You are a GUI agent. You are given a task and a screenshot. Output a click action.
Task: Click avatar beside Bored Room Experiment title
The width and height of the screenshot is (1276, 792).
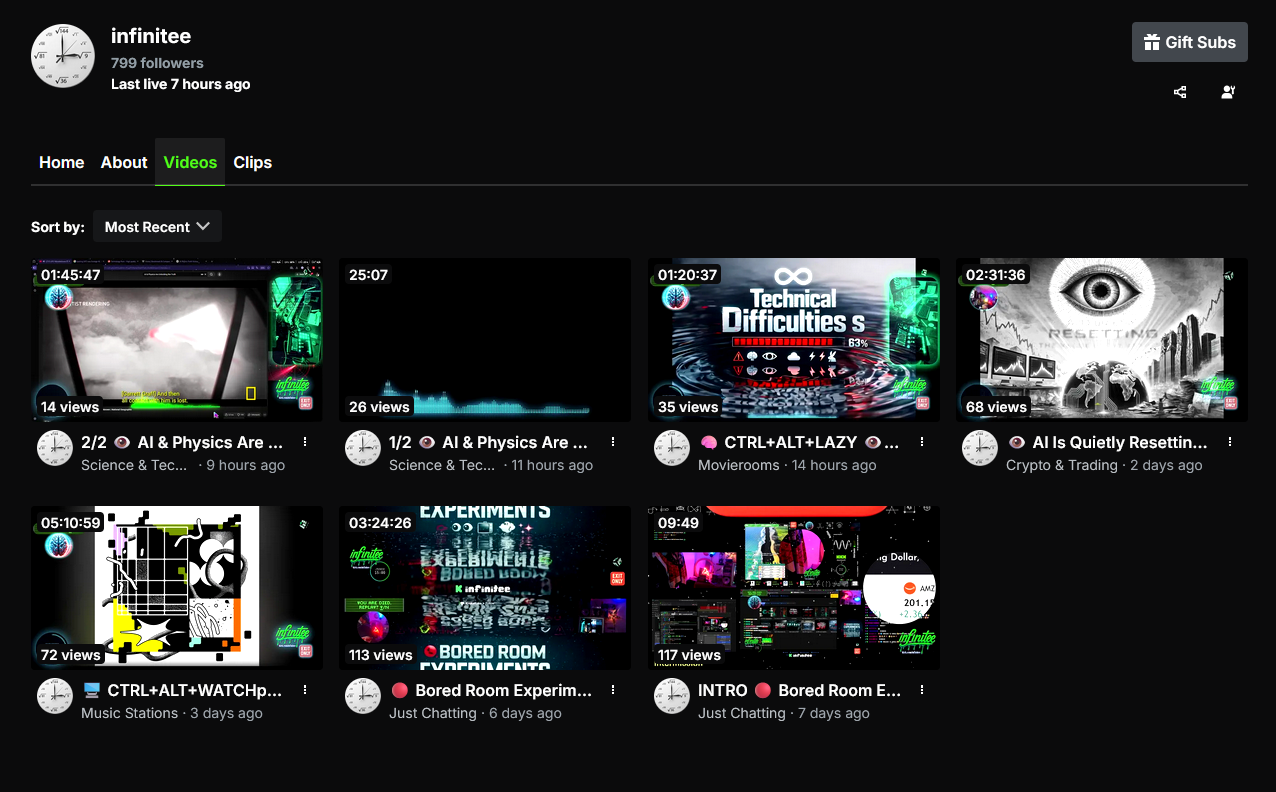pos(363,696)
